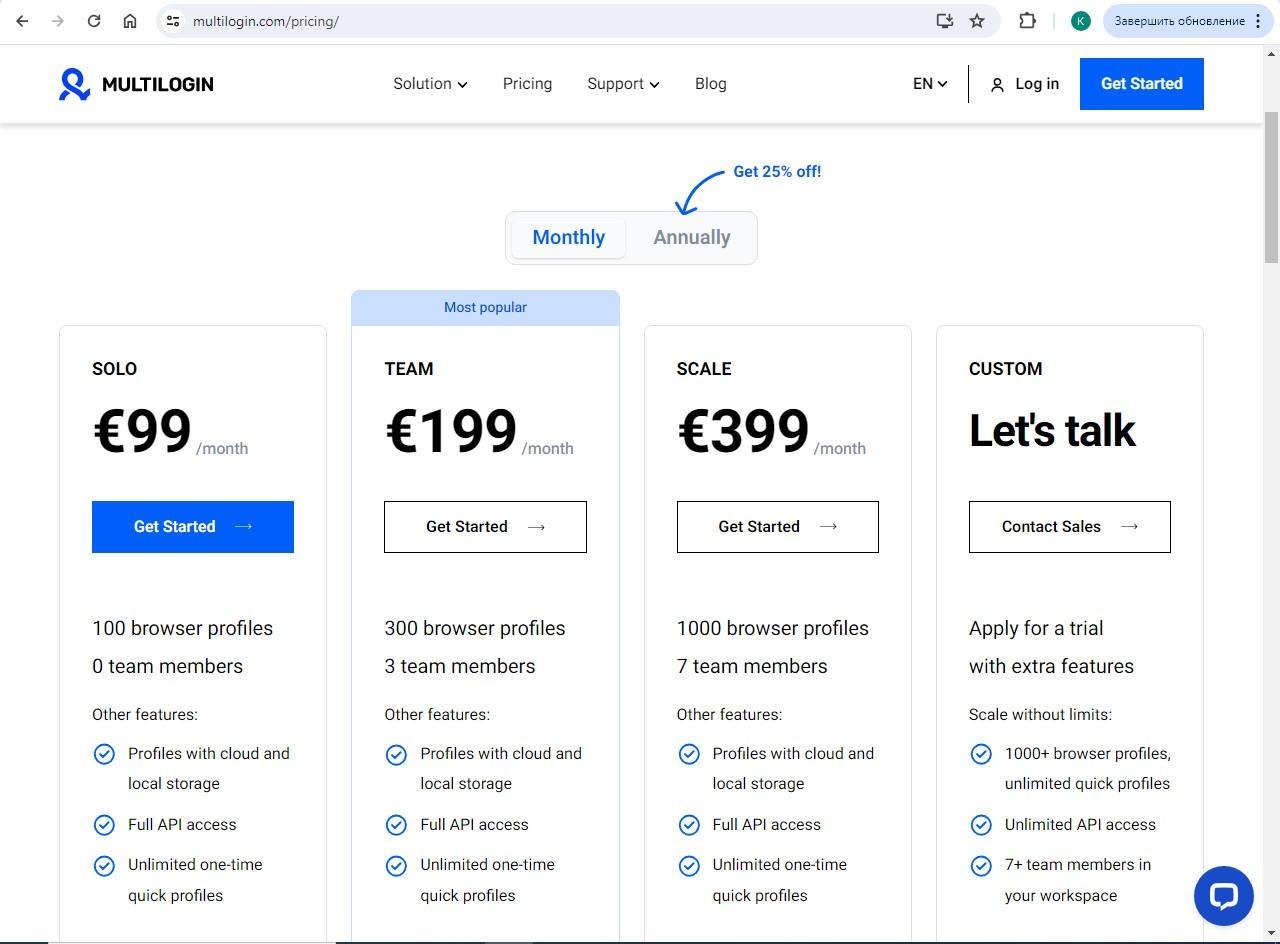Screen dimensions: 1280x944
Task: Open the Chrome profile avatar K
Action: click(x=1081, y=21)
